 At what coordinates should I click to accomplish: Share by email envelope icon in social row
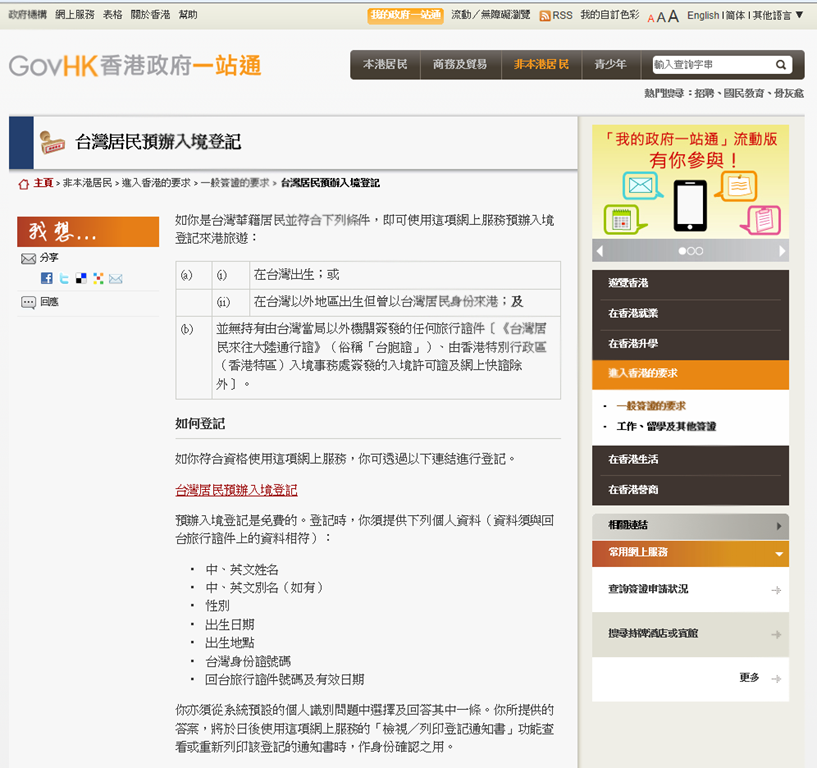coord(116,279)
